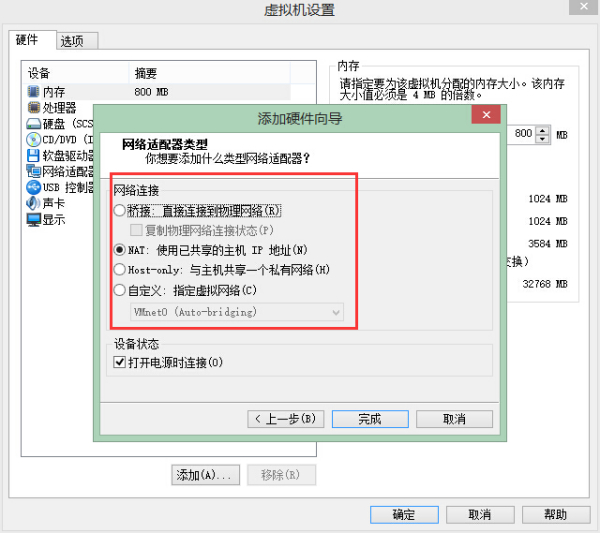The width and height of the screenshot is (600, 533).
Task: Click 取消 in the add hardware wizard
Action: pyautogui.click(x=454, y=419)
